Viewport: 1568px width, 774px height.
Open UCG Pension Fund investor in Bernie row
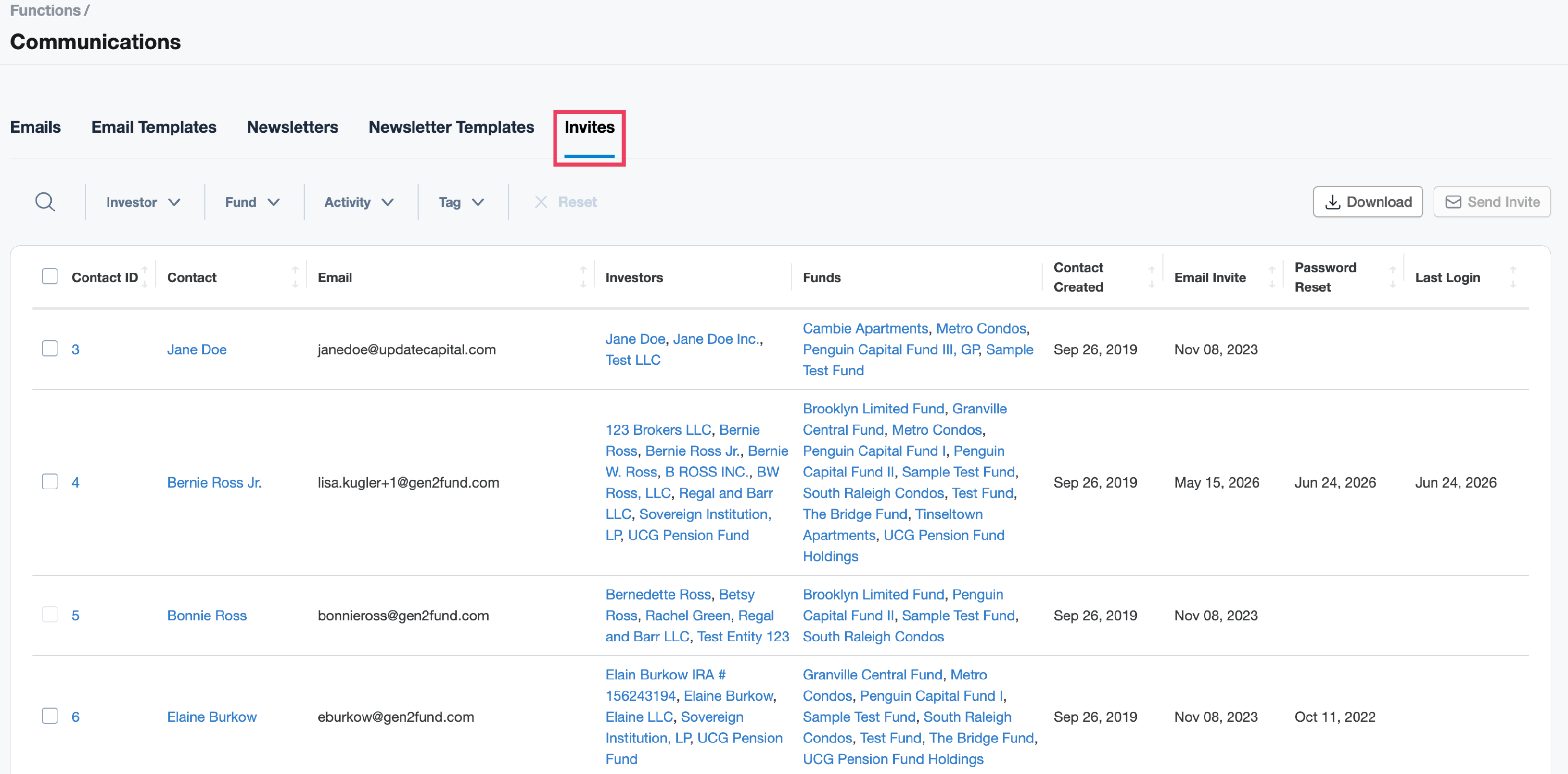[x=688, y=535]
